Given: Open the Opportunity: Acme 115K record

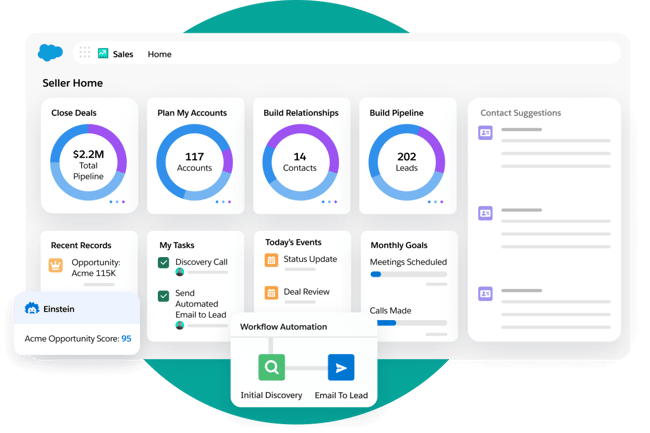Looking at the screenshot, I should point(96,268).
